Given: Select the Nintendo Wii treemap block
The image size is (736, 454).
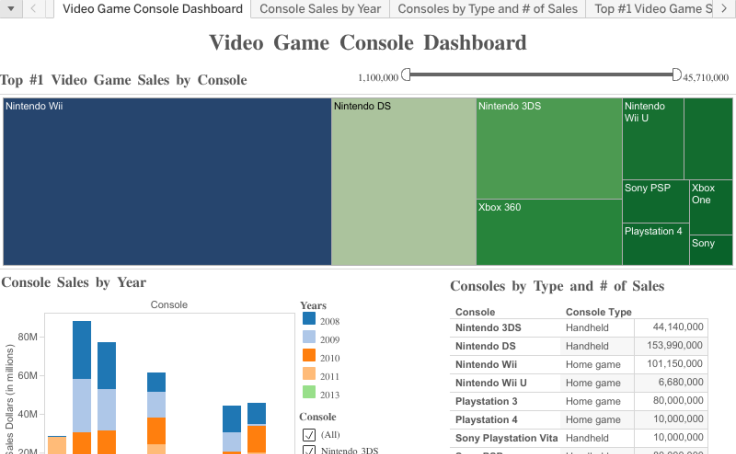Looking at the screenshot, I should point(167,182).
